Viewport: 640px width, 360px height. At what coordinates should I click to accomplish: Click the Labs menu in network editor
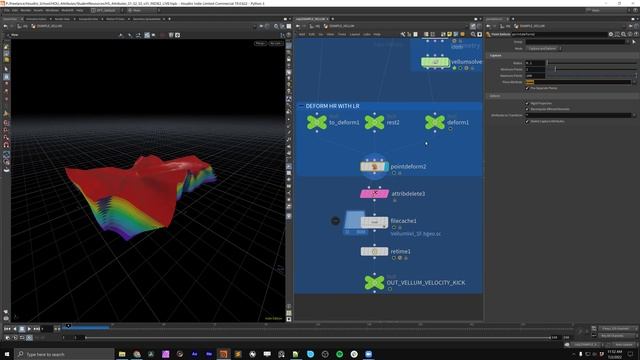pos(367,34)
